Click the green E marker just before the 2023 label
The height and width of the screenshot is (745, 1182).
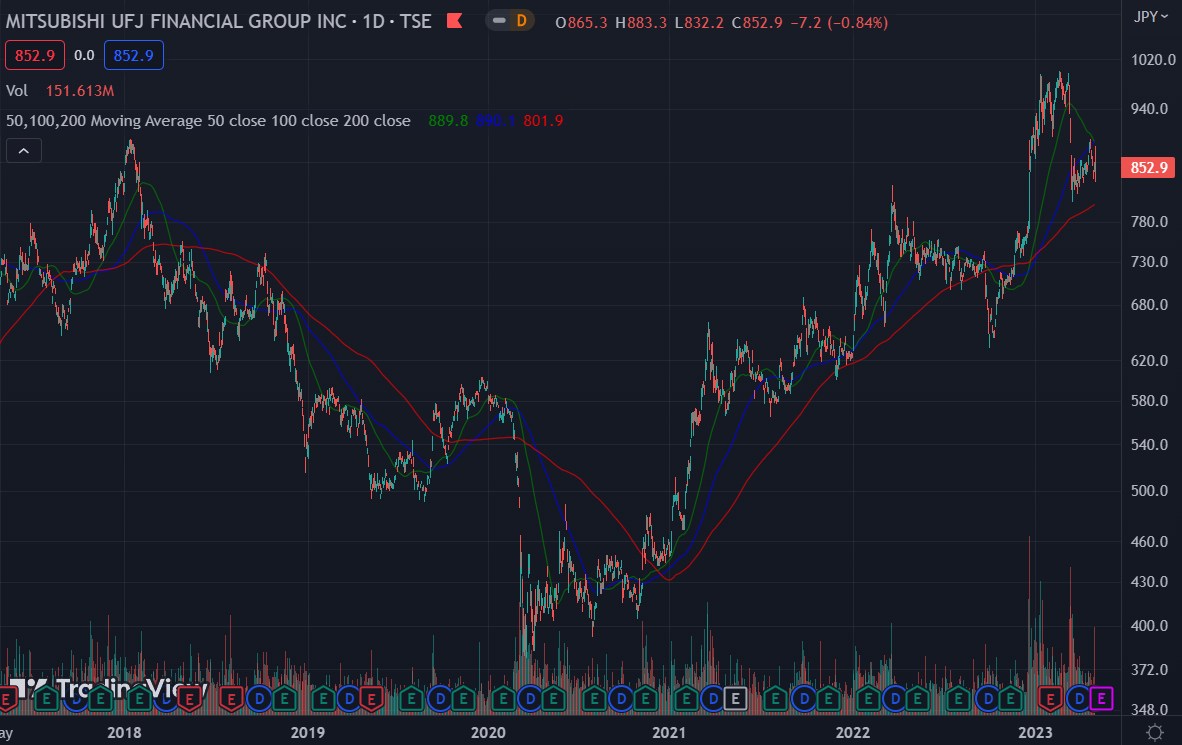click(x=1009, y=699)
